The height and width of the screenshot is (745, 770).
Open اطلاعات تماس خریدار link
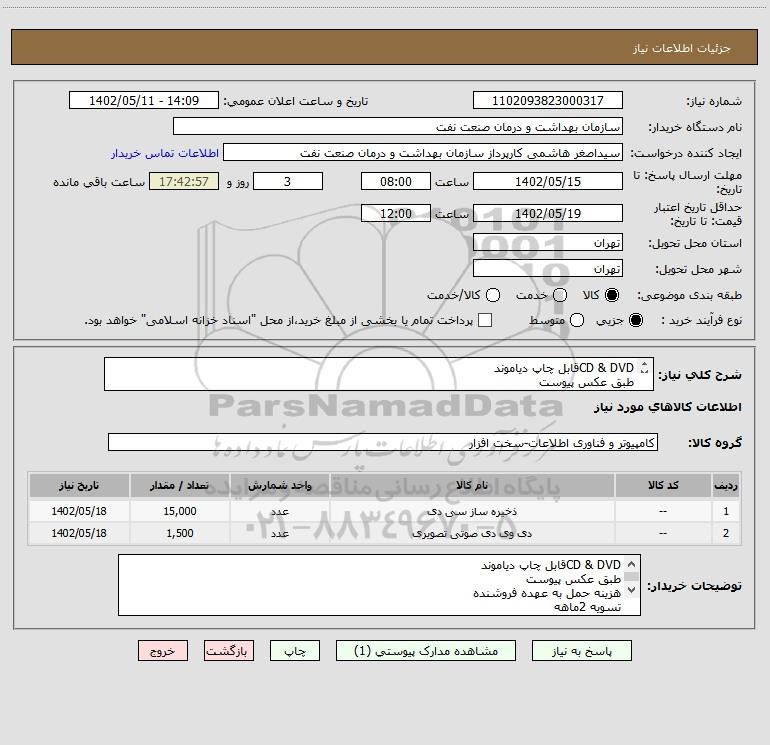(x=165, y=153)
